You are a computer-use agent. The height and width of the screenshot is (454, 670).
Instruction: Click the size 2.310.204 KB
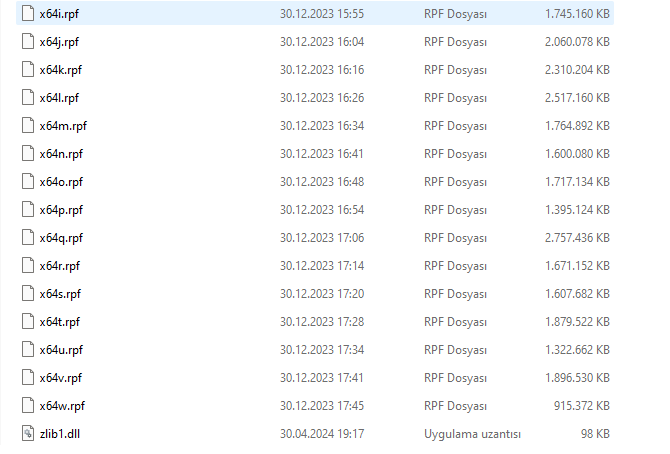coord(577,70)
